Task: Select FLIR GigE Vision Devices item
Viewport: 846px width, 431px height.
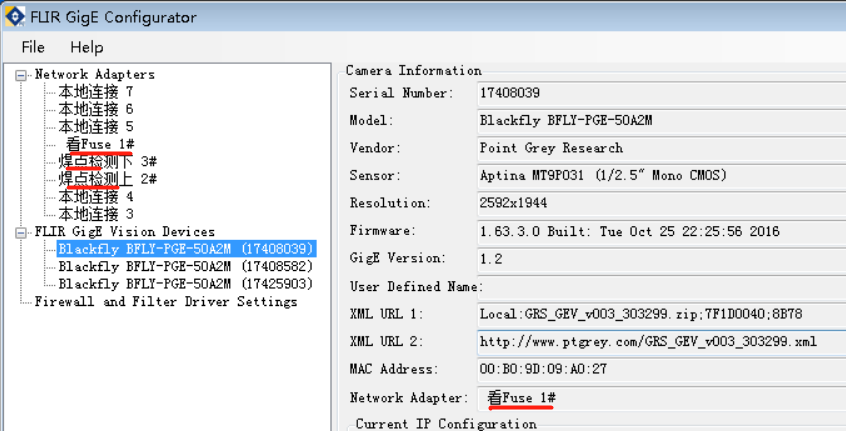Action: 125,232
